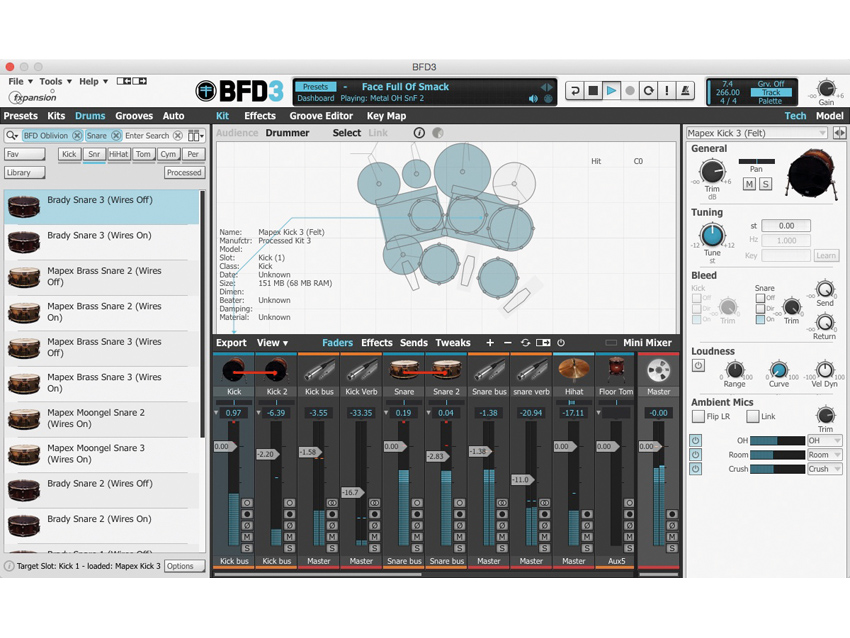This screenshot has height=638, width=850.
Task: Click the HiHat filter button
Action: click(x=119, y=154)
